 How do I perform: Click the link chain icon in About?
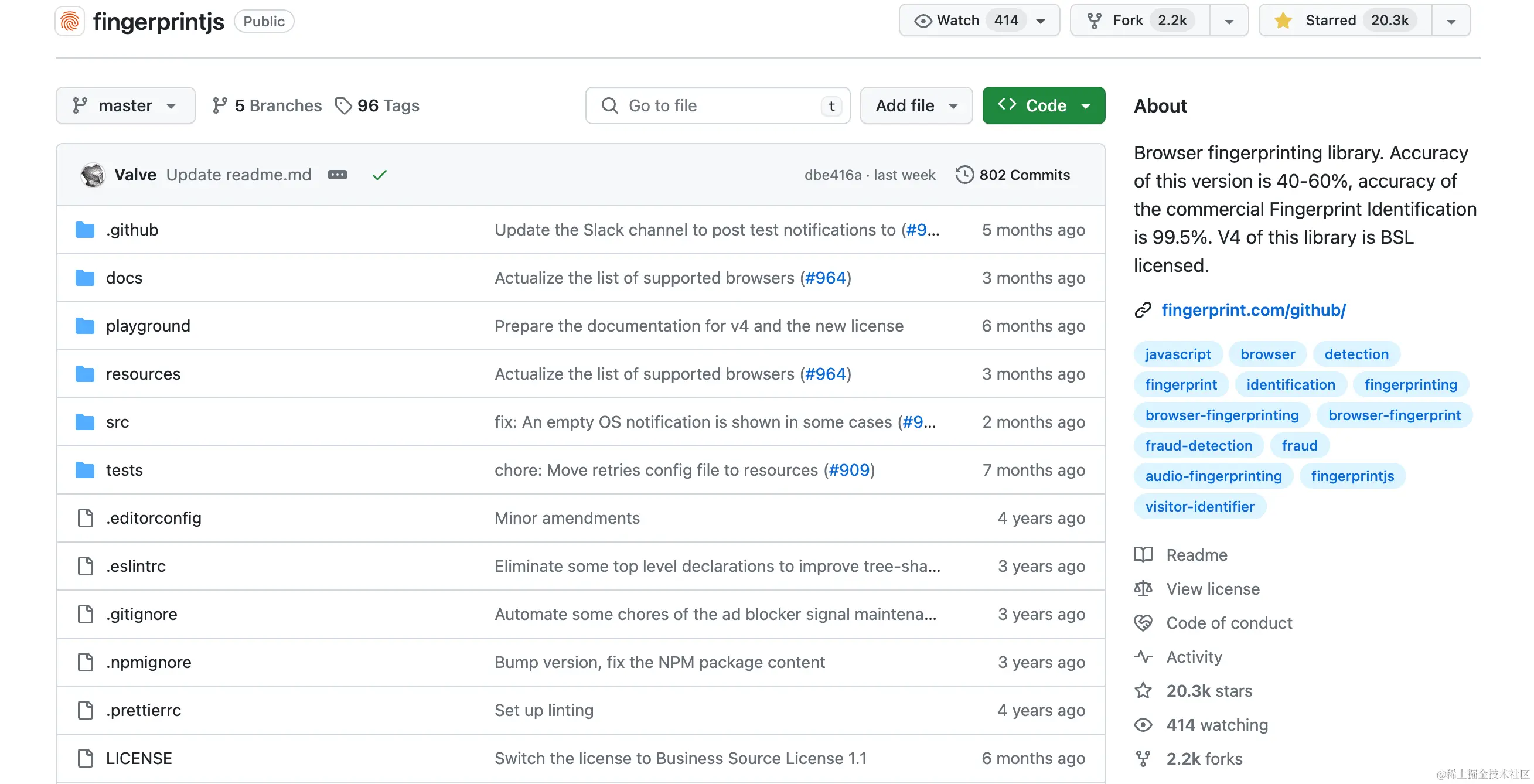[1143, 310]
